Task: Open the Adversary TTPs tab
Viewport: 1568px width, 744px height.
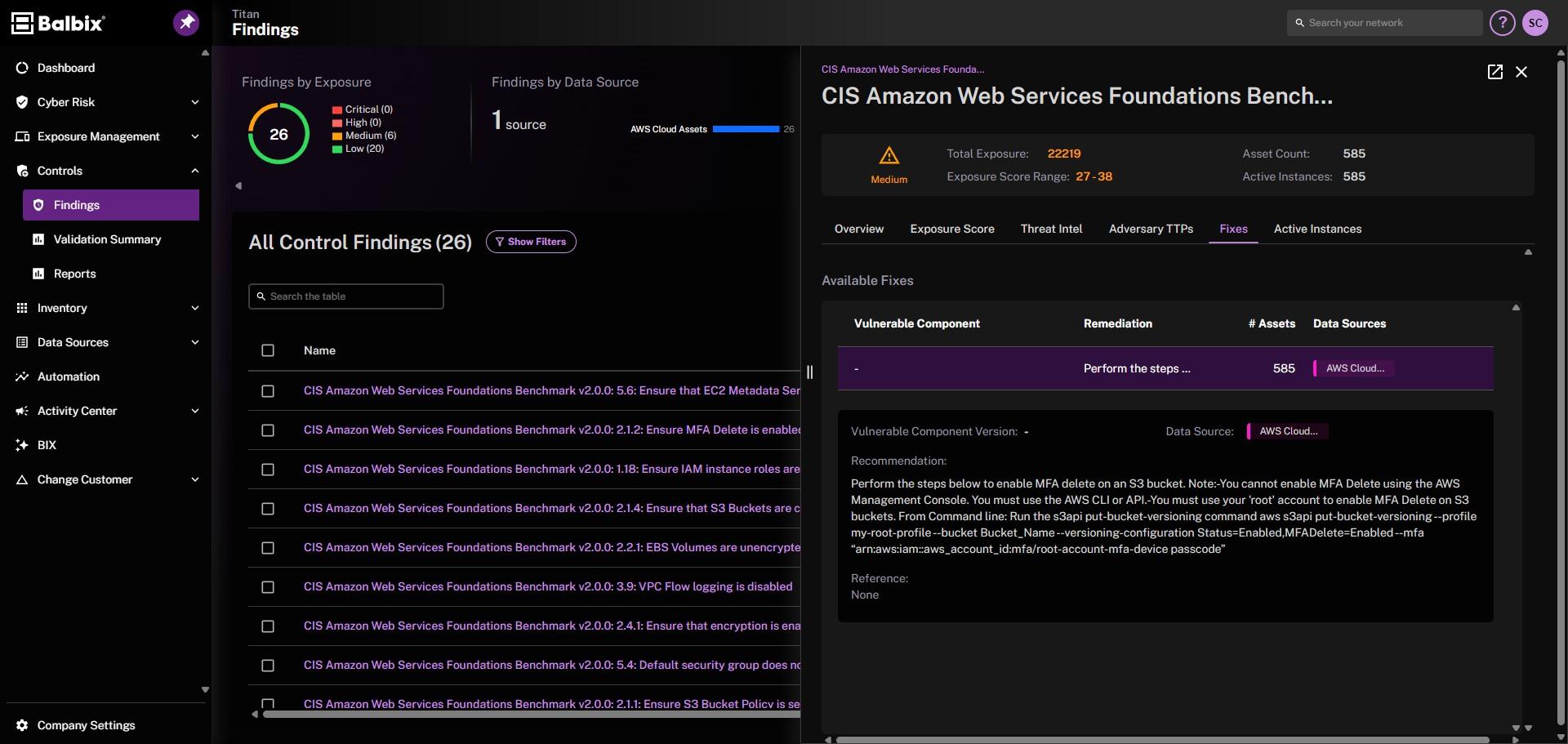Action: click(1151, 229)
